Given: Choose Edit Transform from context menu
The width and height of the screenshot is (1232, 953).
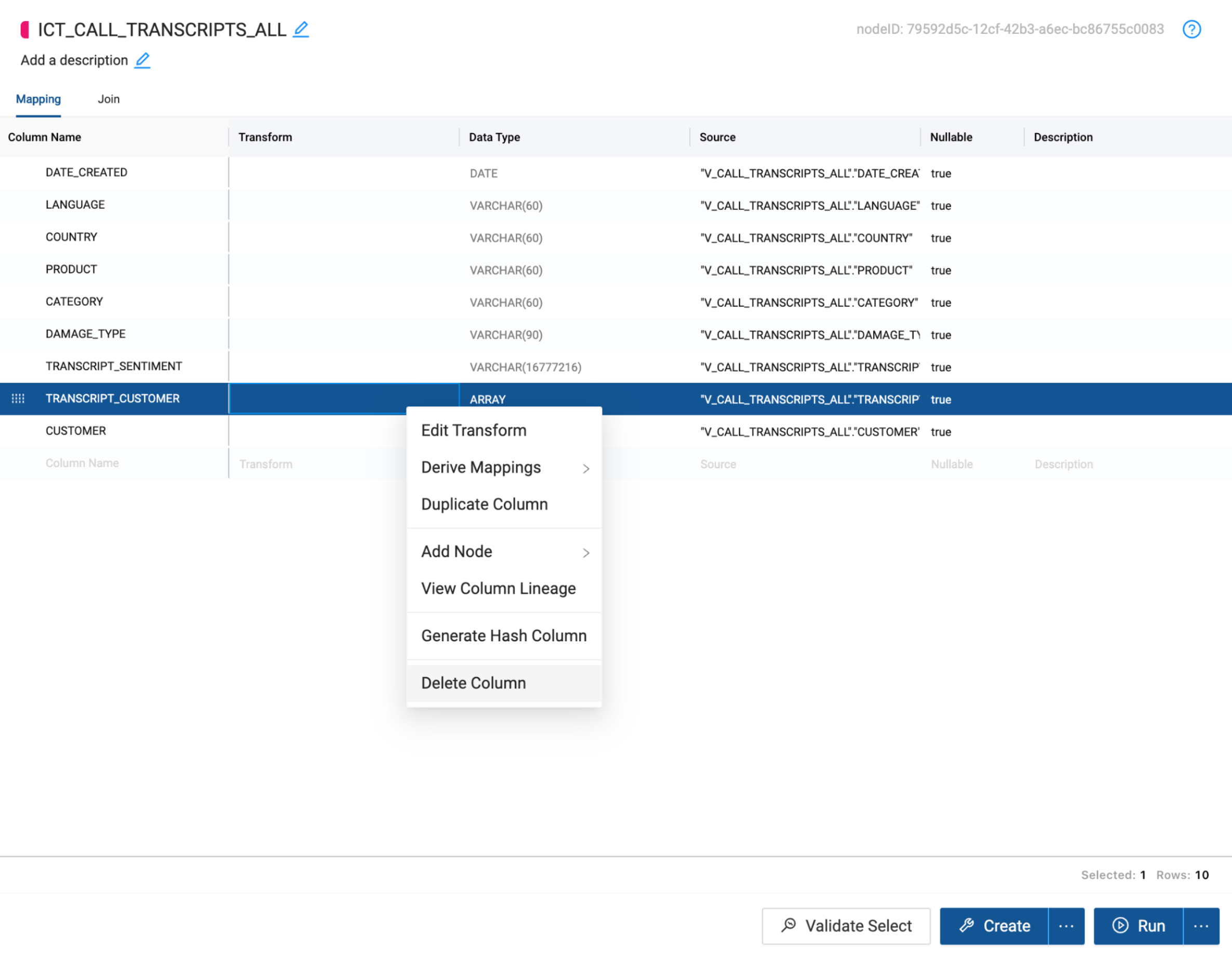Looking at the screenshot, I should (x=473, y=431).
